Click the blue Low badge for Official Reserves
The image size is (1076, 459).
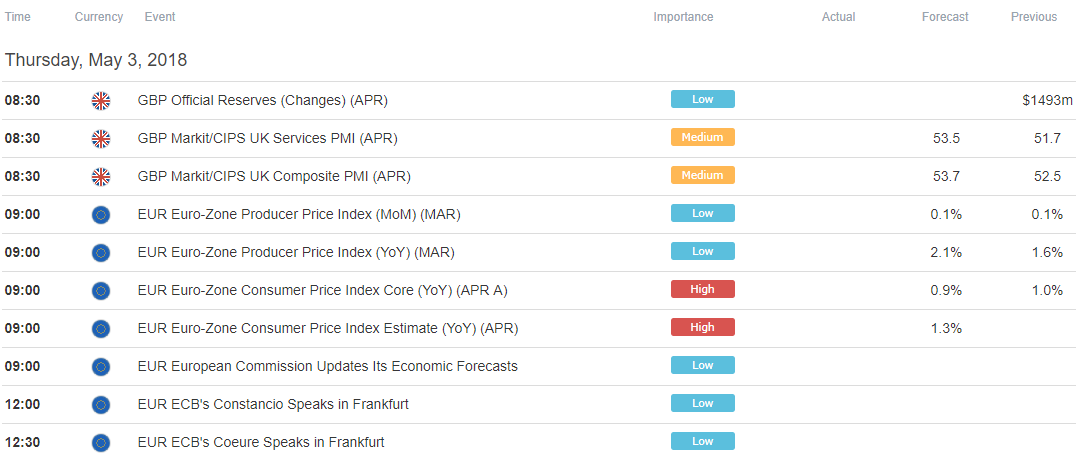point(703,99)
